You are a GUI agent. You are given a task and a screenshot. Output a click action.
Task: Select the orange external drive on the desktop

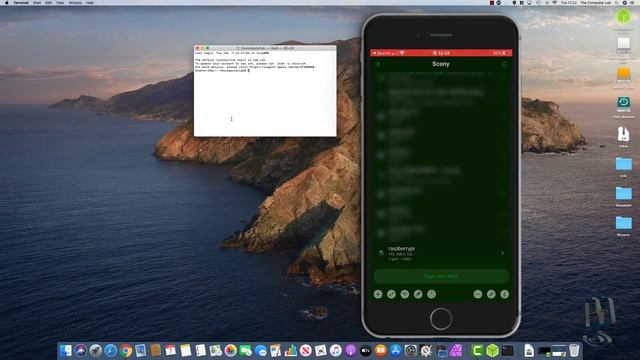[x=623, y=76]
